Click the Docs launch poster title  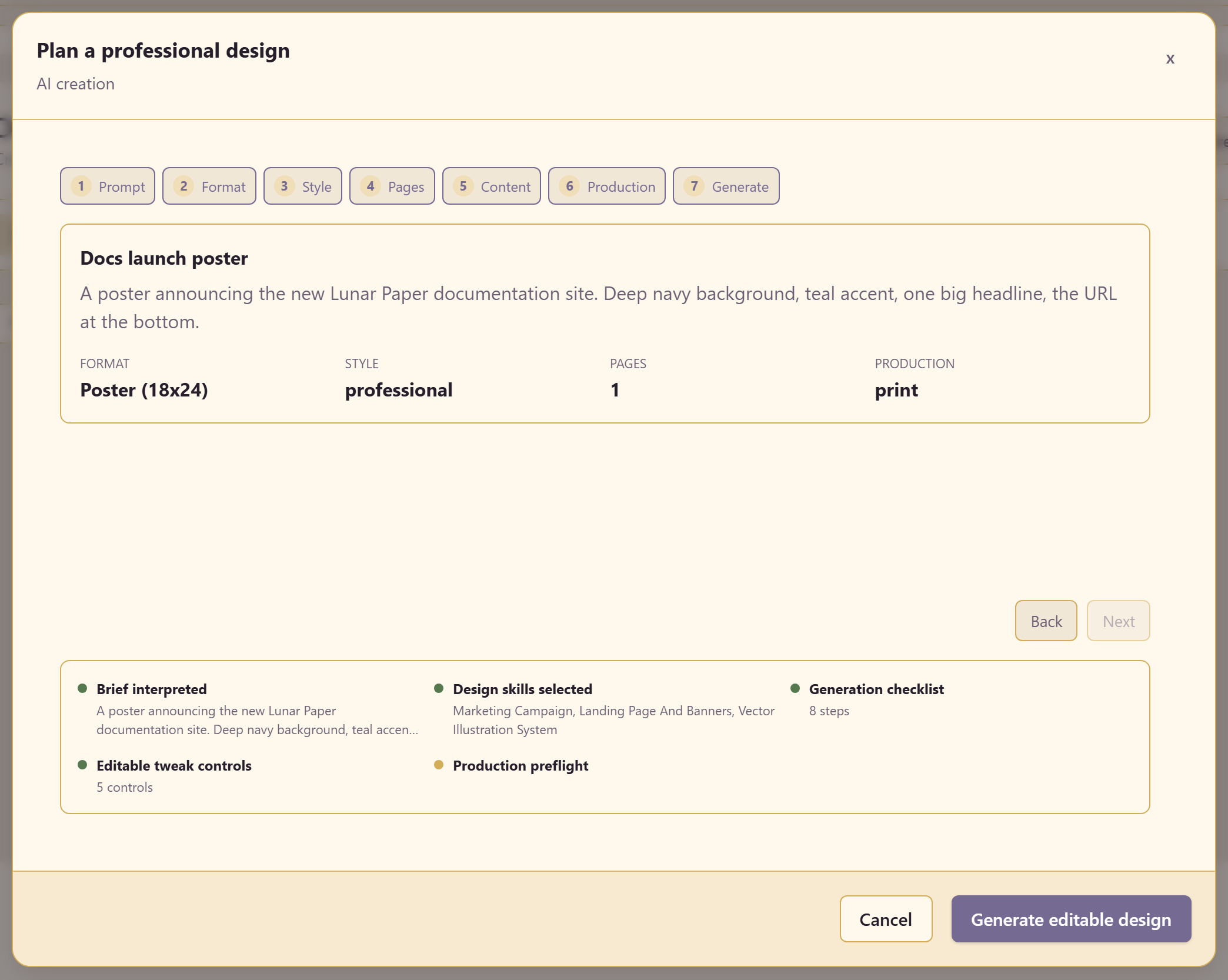[164, 258]
